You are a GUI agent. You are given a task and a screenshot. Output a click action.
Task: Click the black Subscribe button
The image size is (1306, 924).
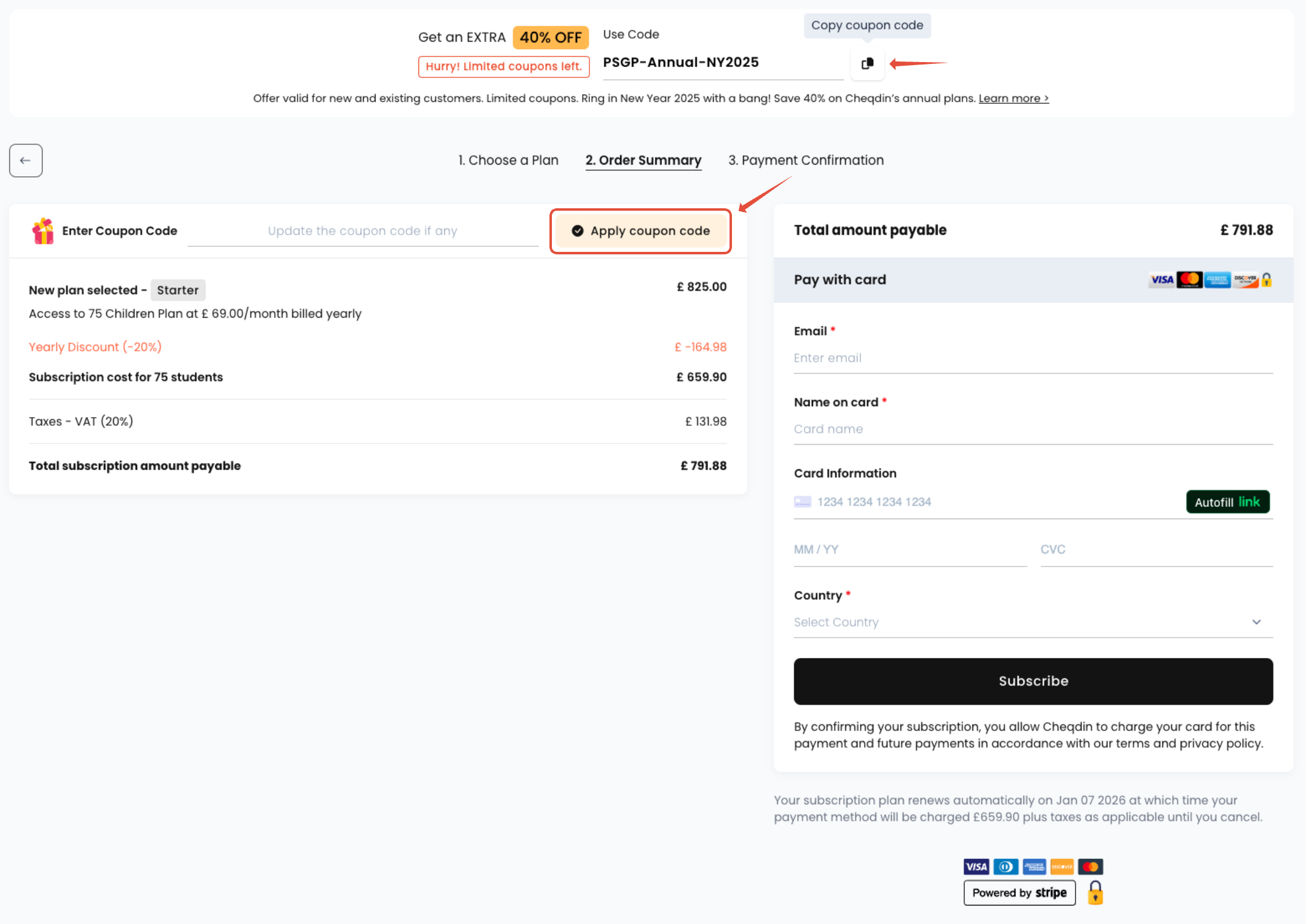click(x=1033, y=681)
